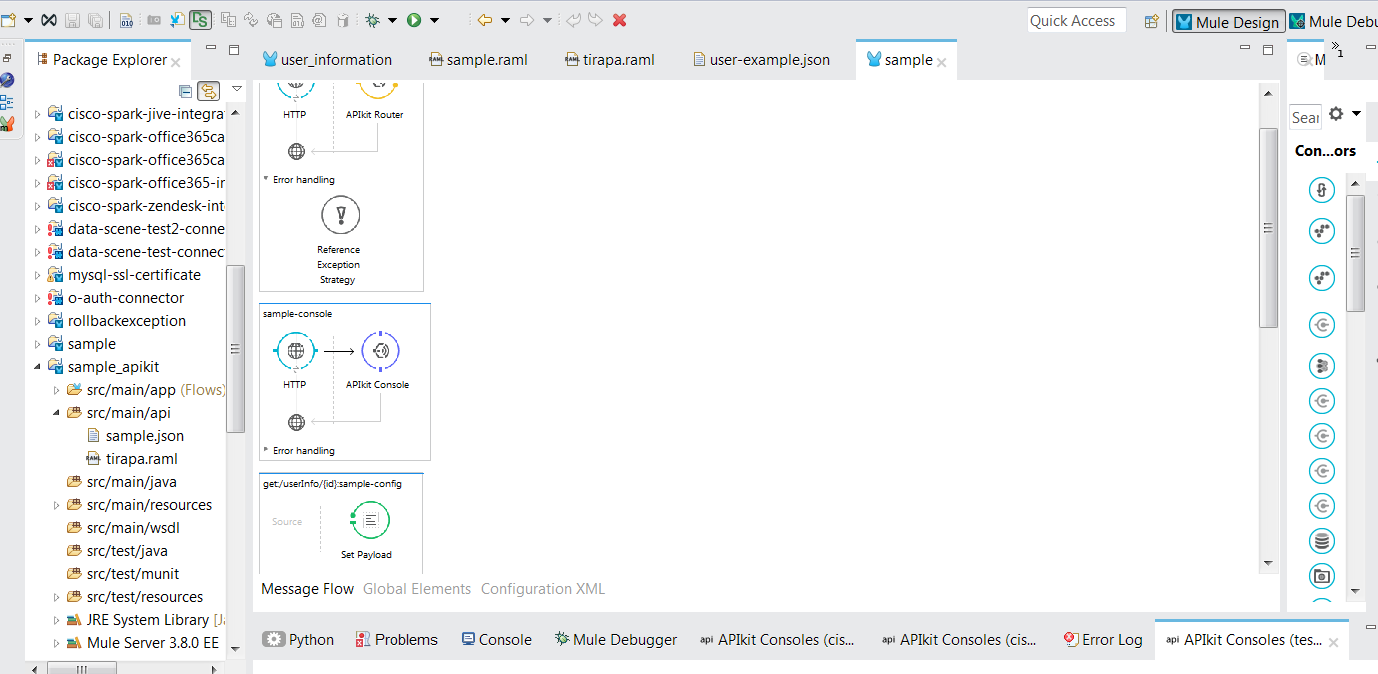Click the Mule Palette search field
Screen dimensions: 1378x674
[1305, 118]
